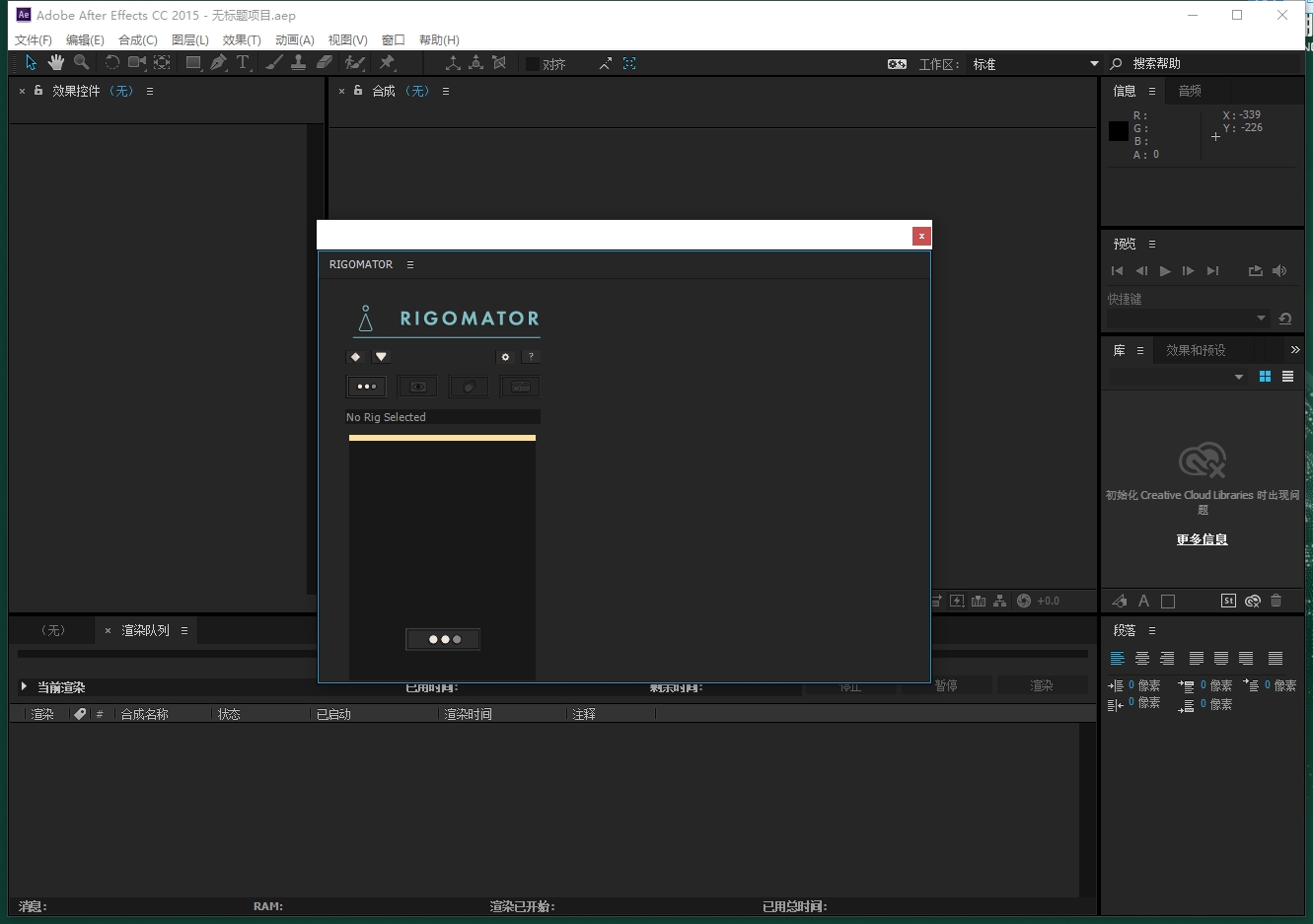Open the 快捷键 preview shortcut dropdown
1313x924 pixels.
pyautogui.click(x=1188, y=319)
